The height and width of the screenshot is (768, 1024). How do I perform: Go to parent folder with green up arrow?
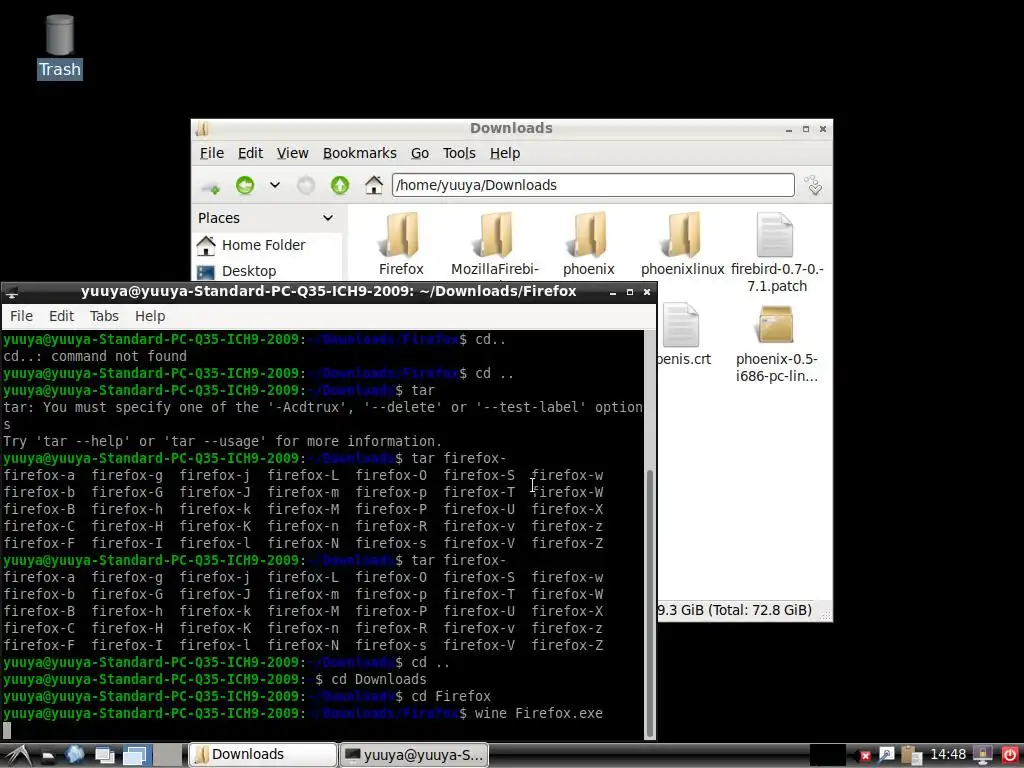pos(340,185)
